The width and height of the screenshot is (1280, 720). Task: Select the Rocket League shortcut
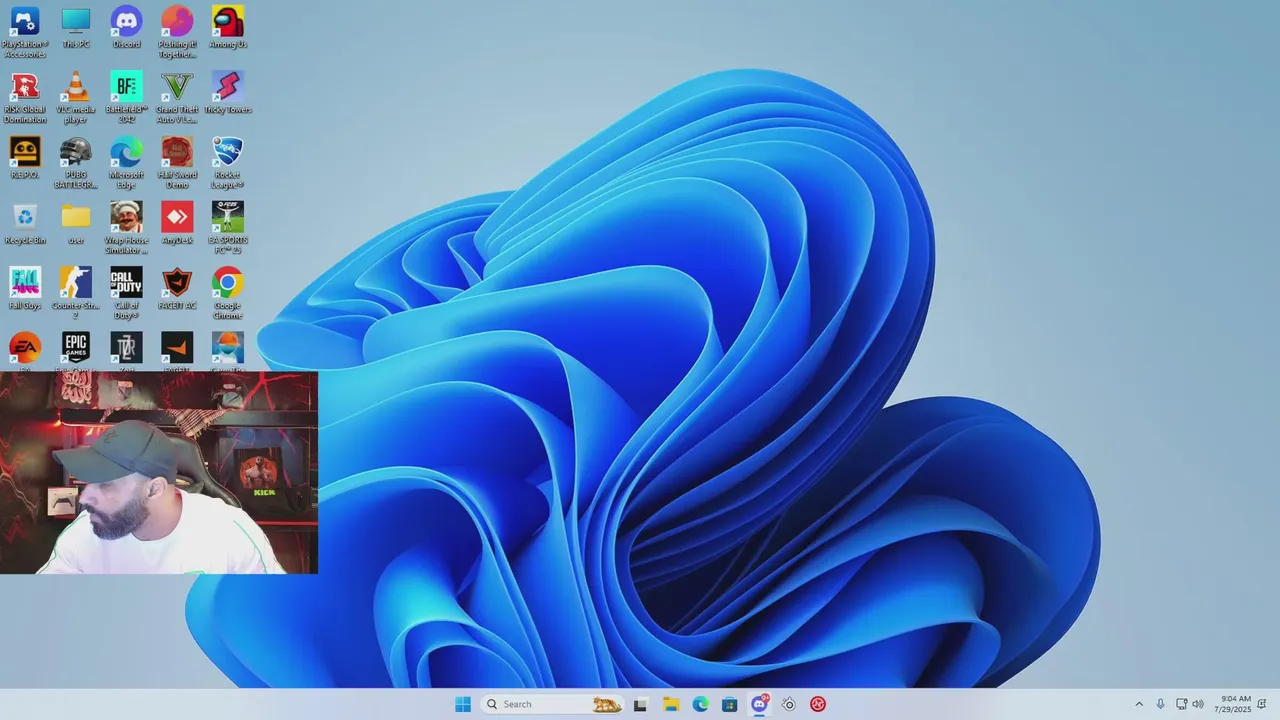pyautogui.click(x=228, y=162)
